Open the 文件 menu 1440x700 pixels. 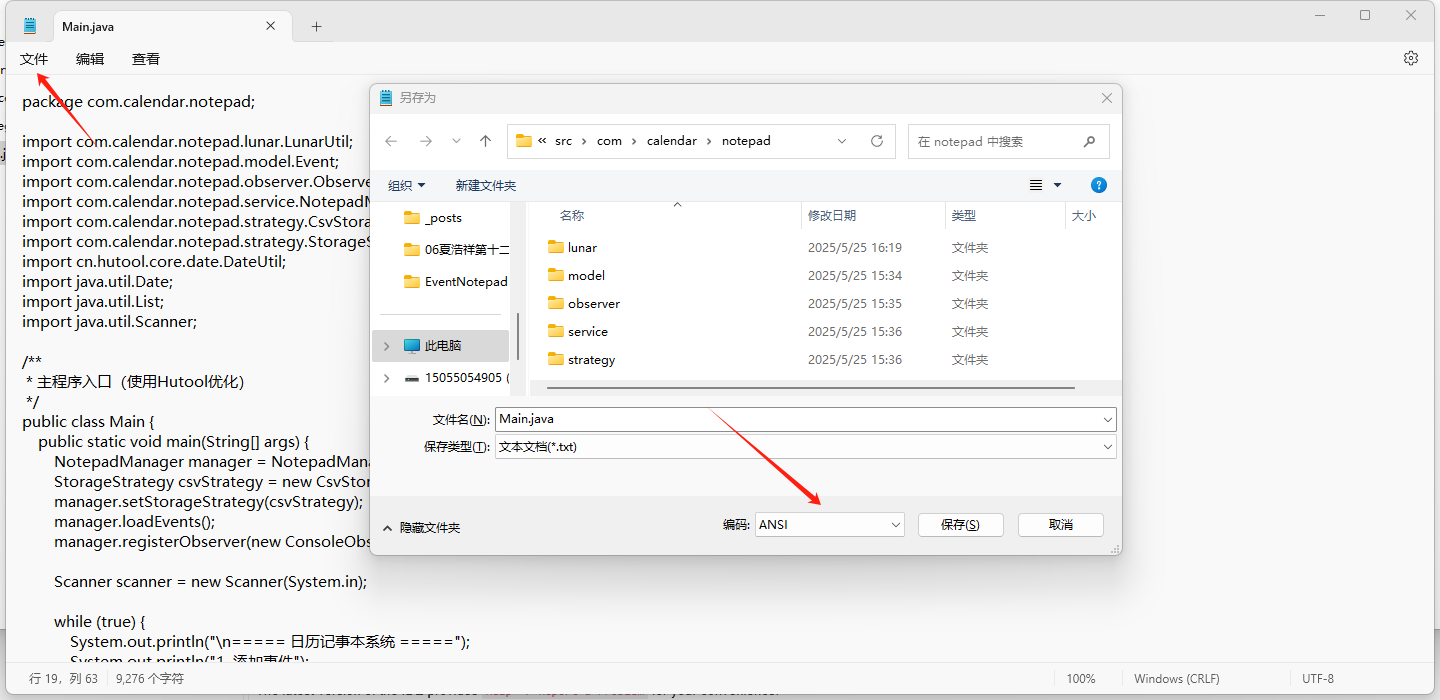pos(34,59)
